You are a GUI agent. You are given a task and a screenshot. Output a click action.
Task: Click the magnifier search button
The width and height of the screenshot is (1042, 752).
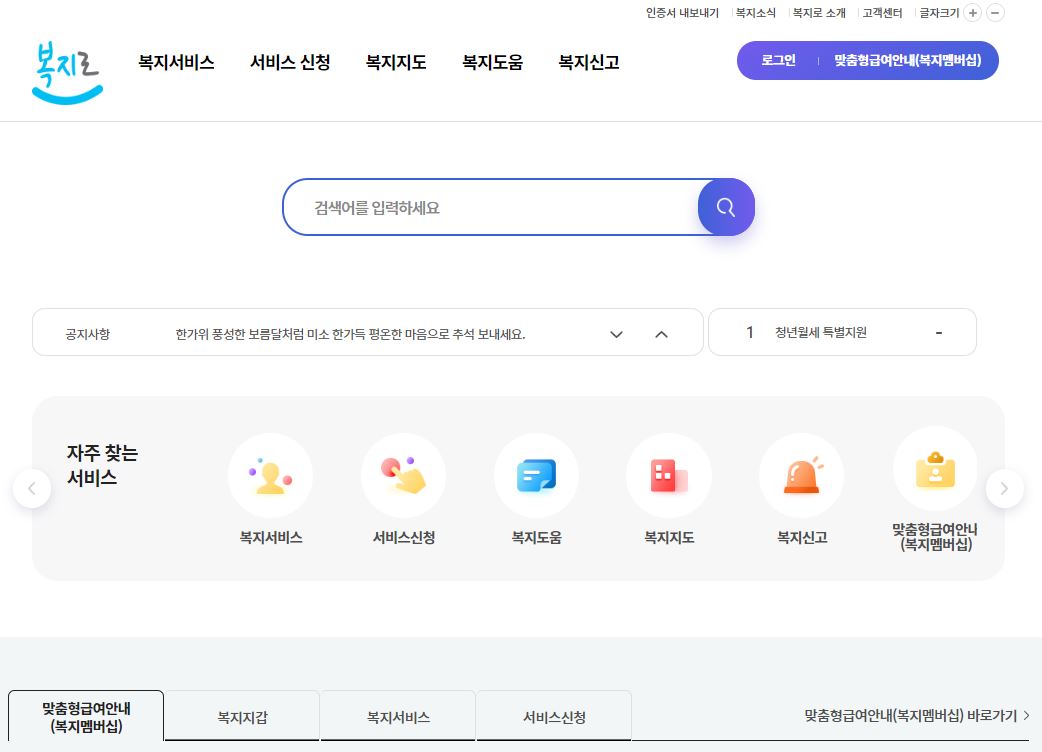pyautogui.click(x=726, y=207)
